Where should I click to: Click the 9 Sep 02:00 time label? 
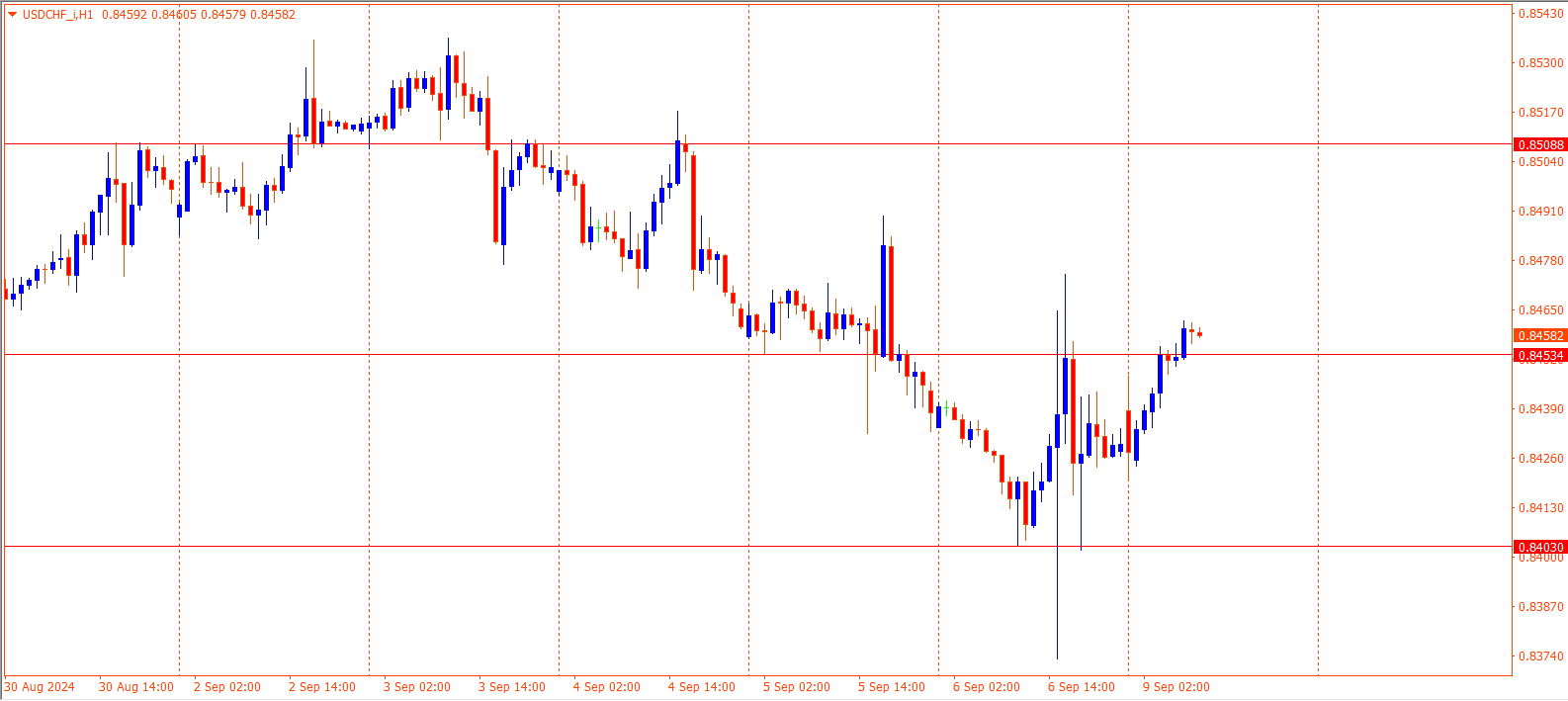(1176, 687)
